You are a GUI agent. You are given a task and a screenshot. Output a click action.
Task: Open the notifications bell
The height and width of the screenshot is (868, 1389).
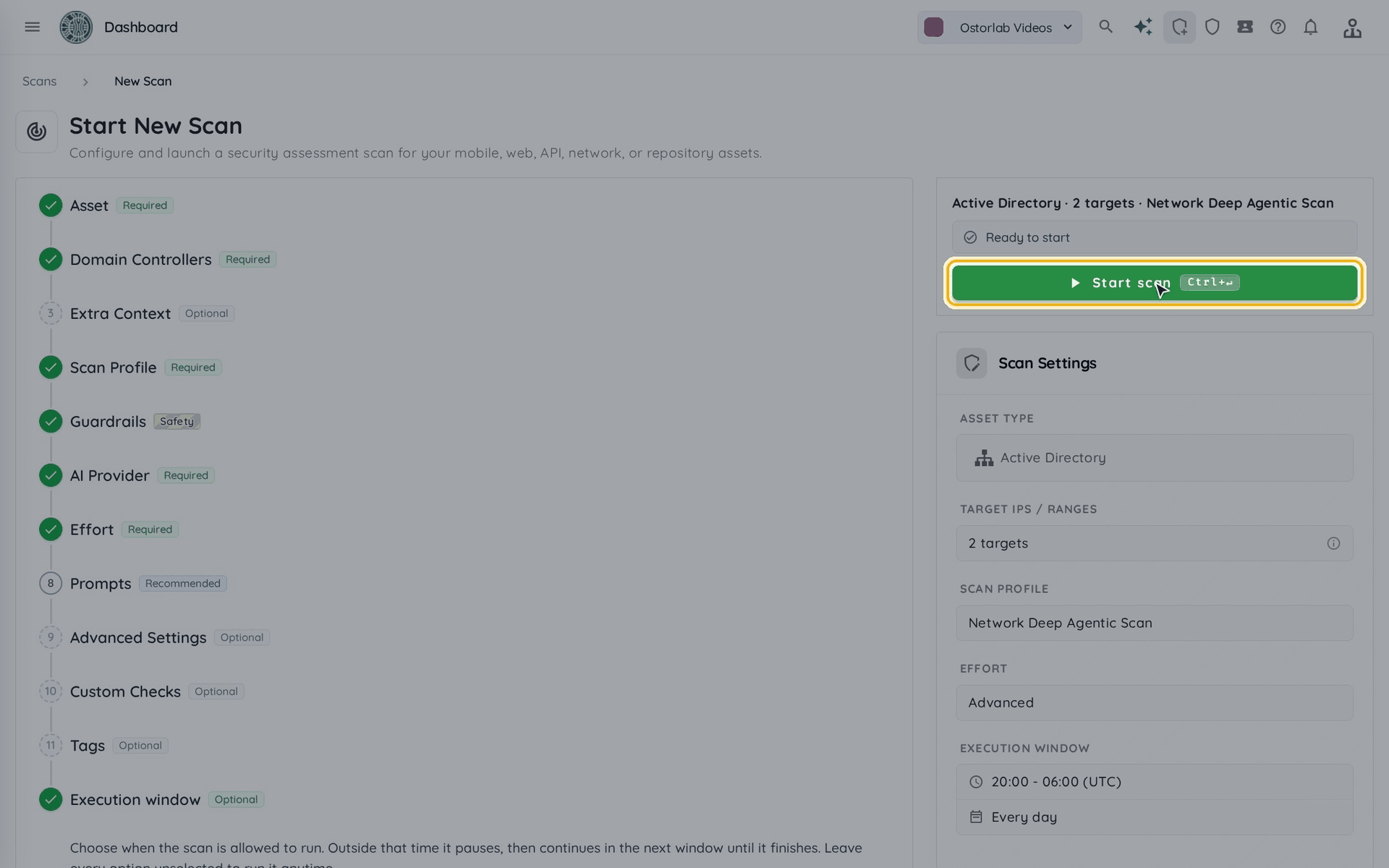tap(1311, 27)
